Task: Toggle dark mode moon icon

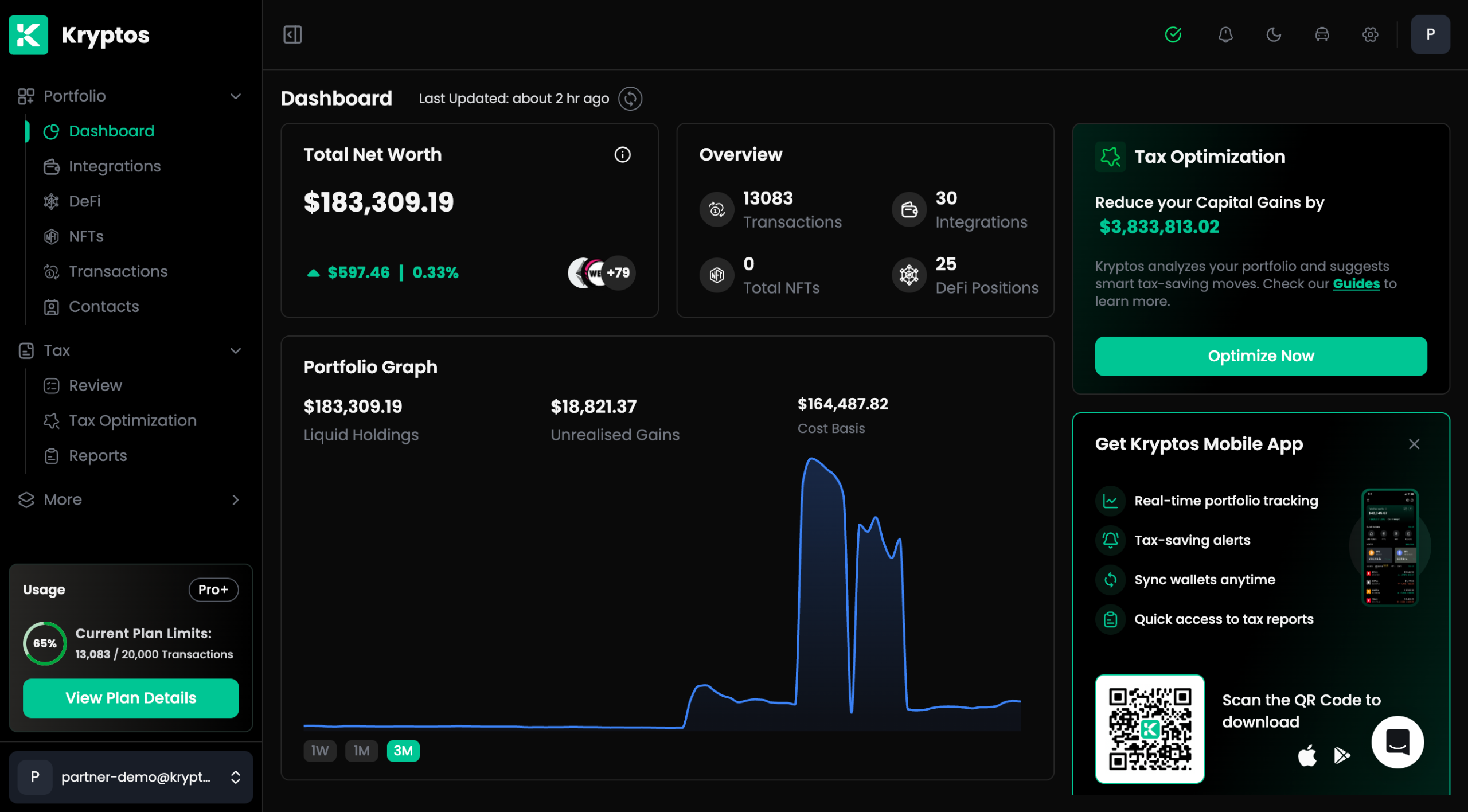Action: [x=1274, y=34]
